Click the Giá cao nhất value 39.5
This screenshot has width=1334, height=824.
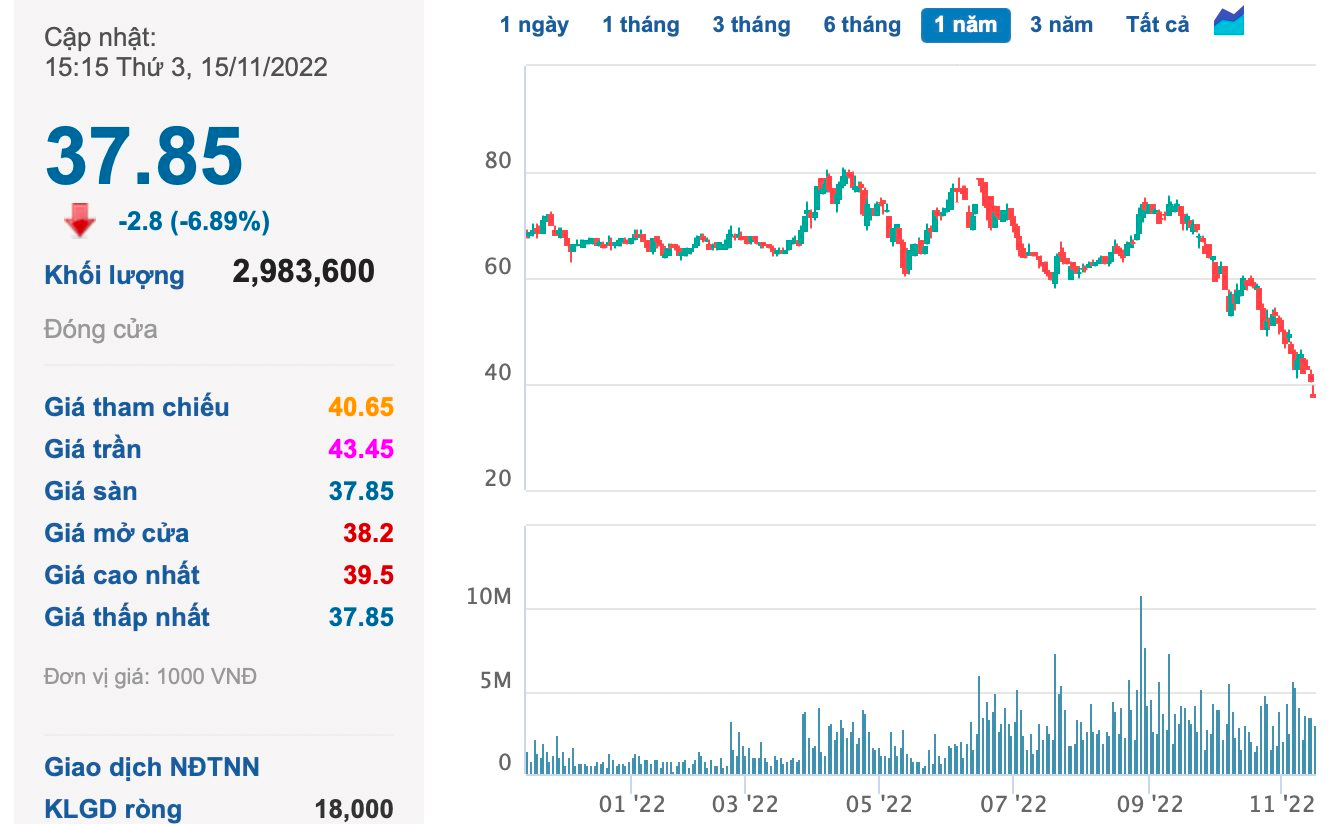coord(368,575)
